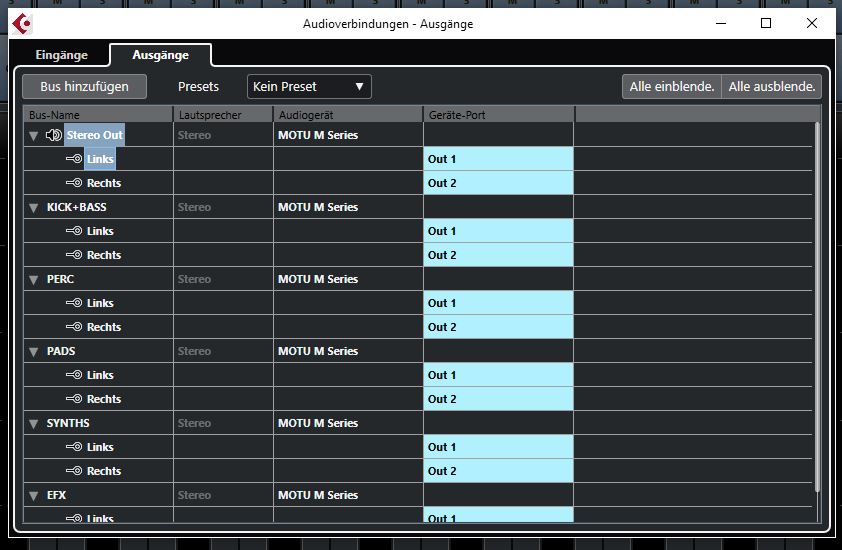Viewport: 842px width, 550px height.
Task: Click the connector icon for PADS Rechts
Action: [x=73, y=399]
